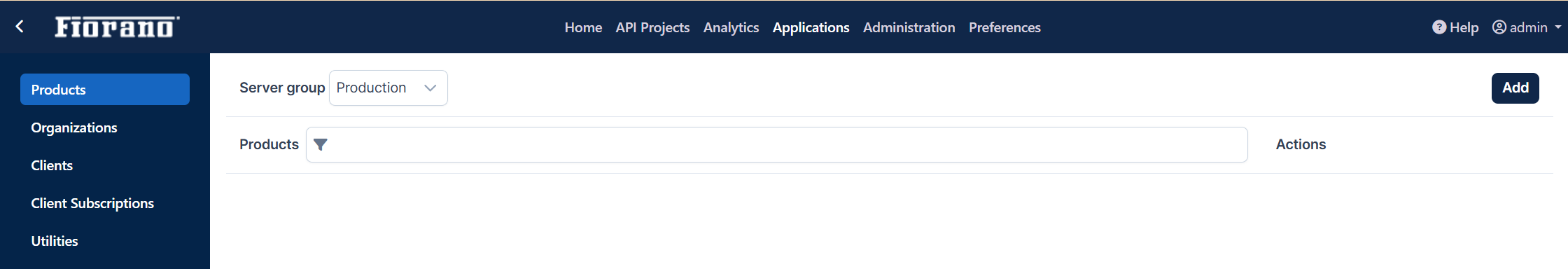Open Client Subscriptions section
The height and width of the screenshot is (269, 1568).
[92, 203]
